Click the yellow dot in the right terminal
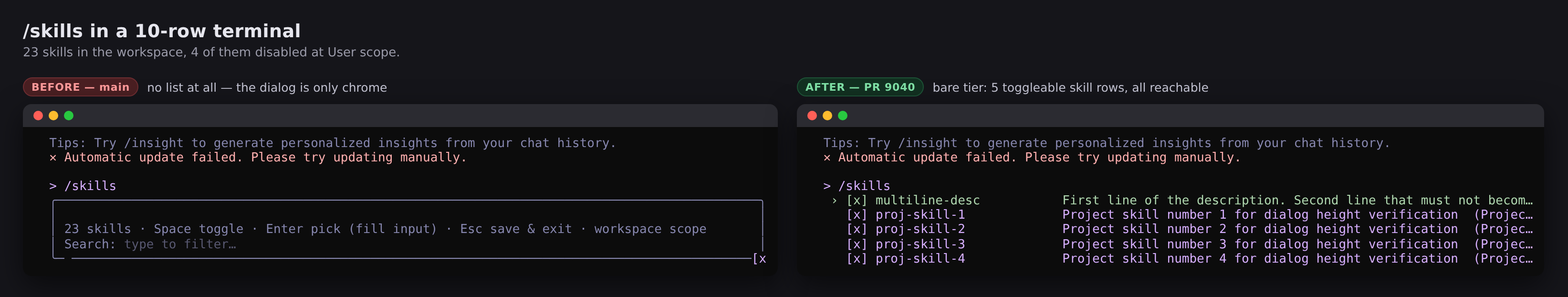The width and height of the screenshot is (1568, 297). pos(827,116)
